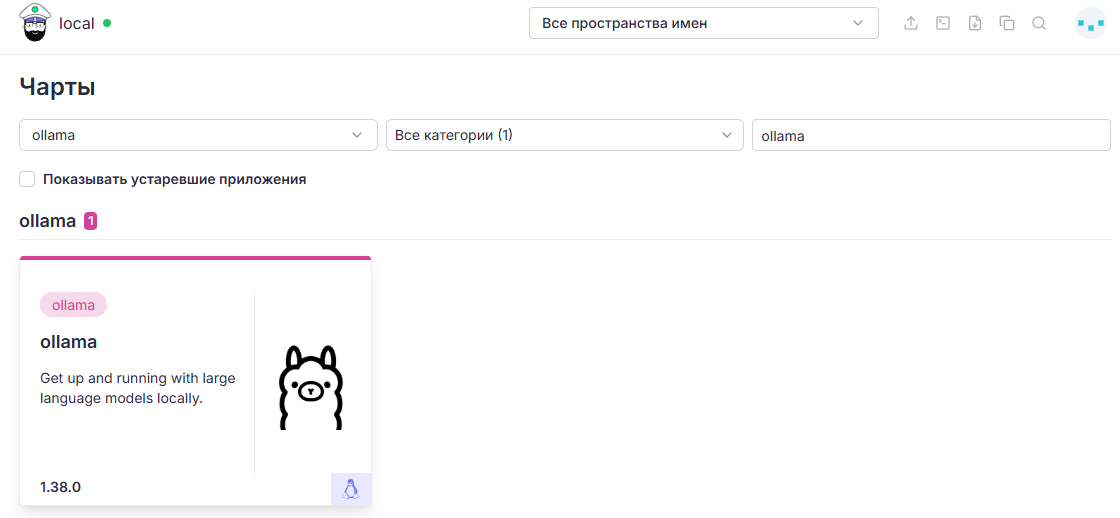
Task: Click the pink count badge next to ollama
Action: 91,221
